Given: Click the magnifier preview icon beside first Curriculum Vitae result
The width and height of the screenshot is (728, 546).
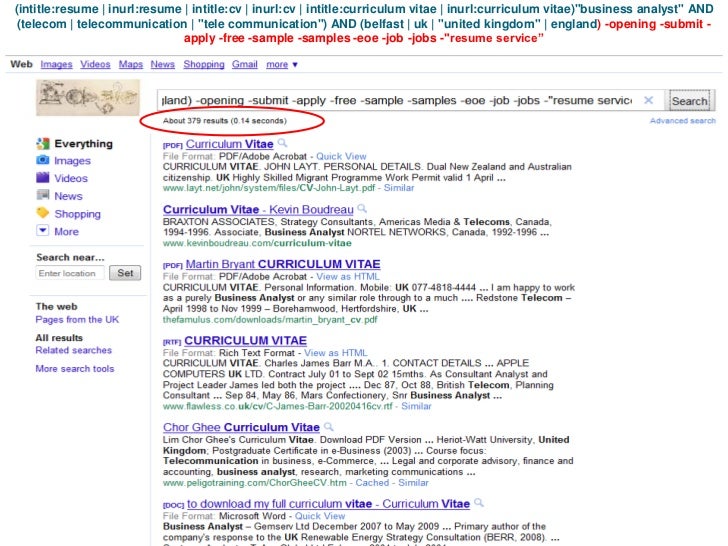Looking at the screenshot, I should click(282, 143).
